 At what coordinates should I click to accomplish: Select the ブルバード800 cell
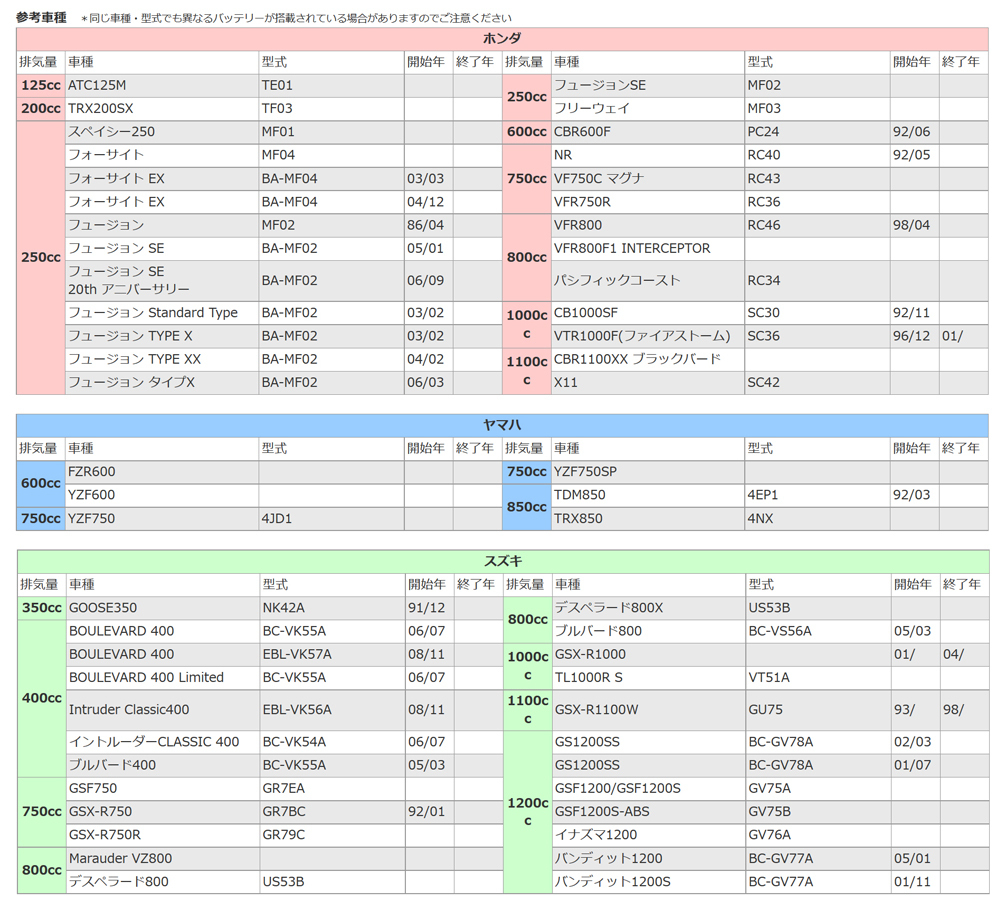649,631
